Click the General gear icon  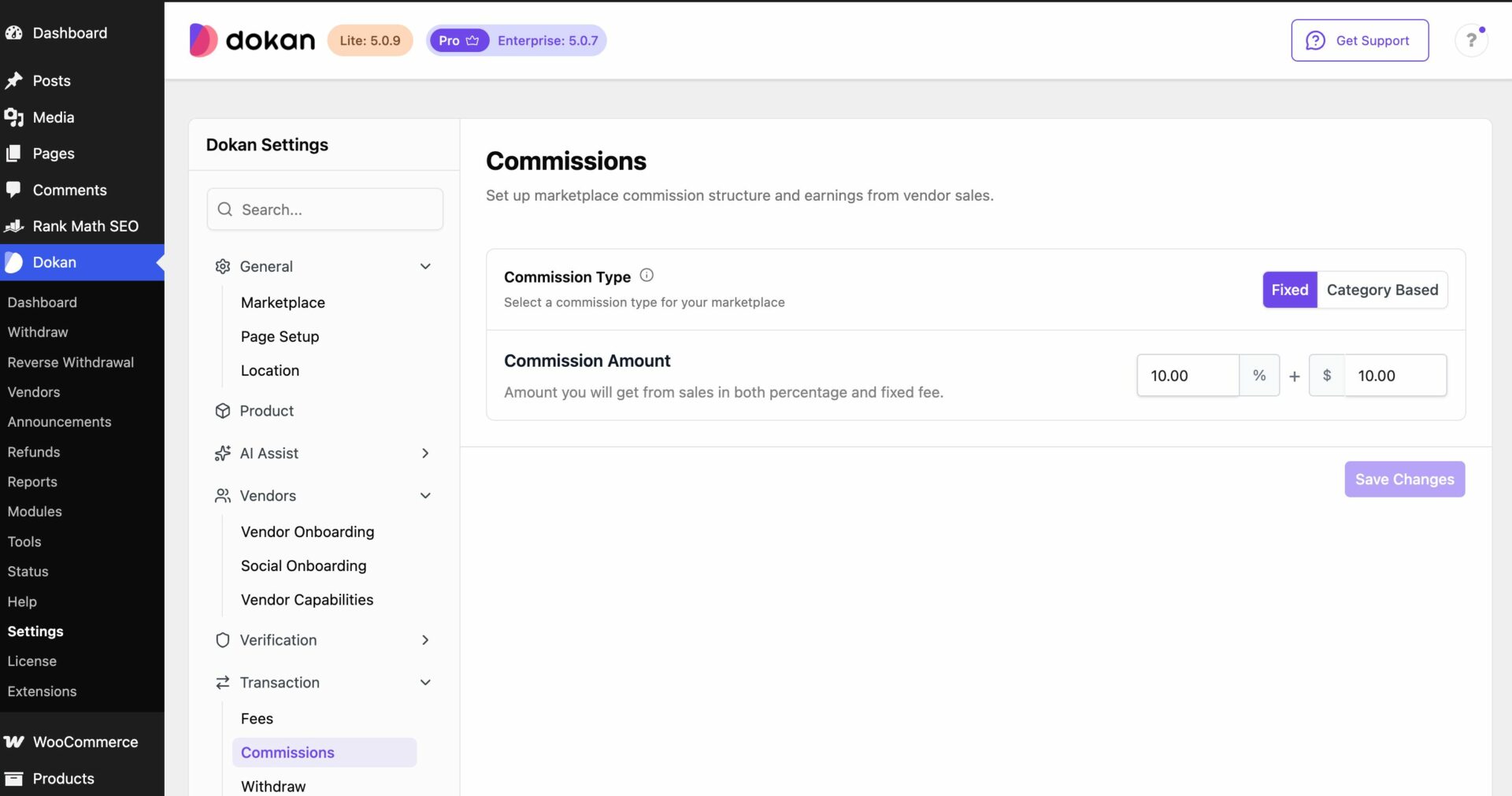223,266
